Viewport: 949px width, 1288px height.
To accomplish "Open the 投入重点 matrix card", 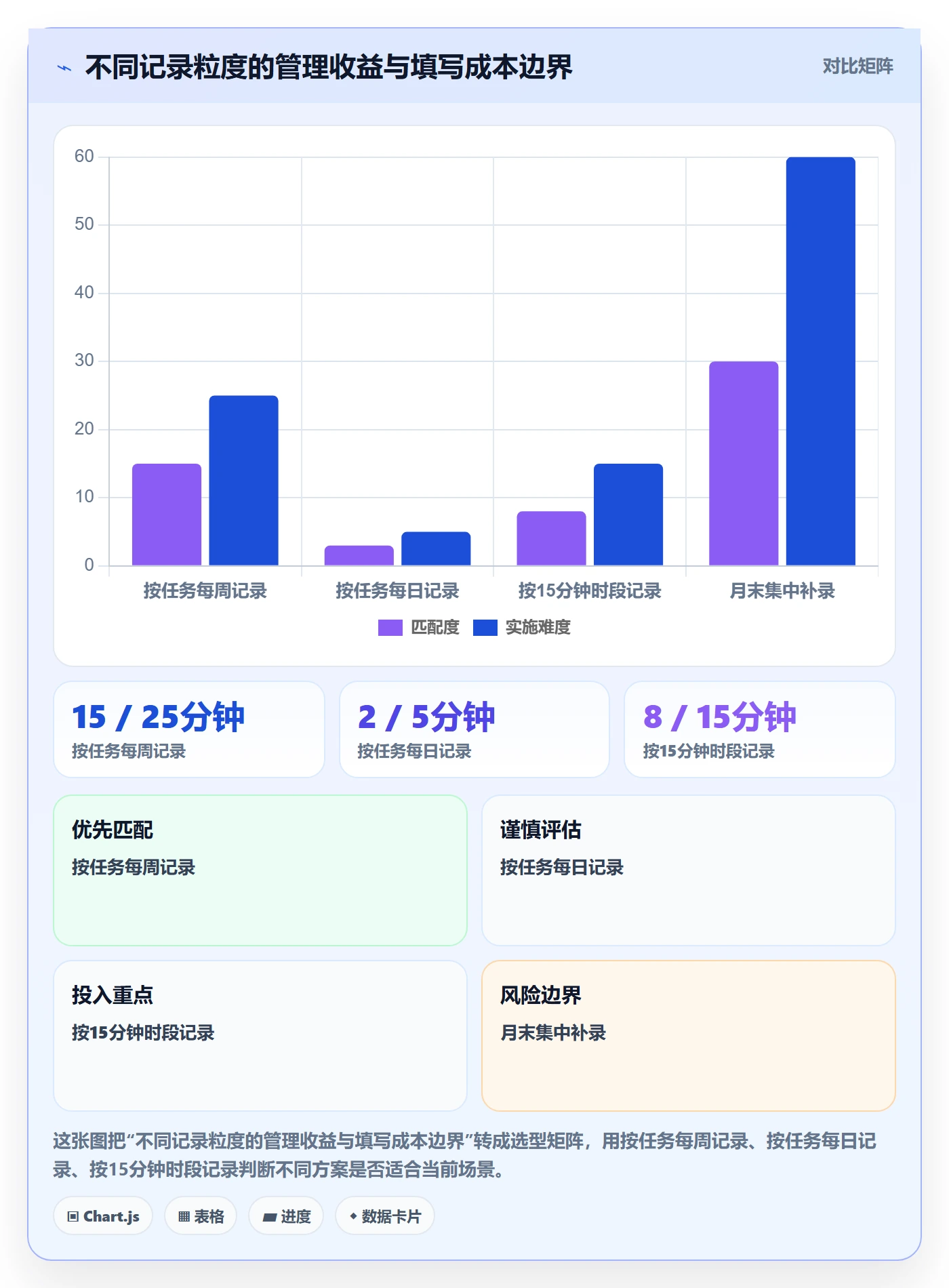I will tap(260, 1036).
